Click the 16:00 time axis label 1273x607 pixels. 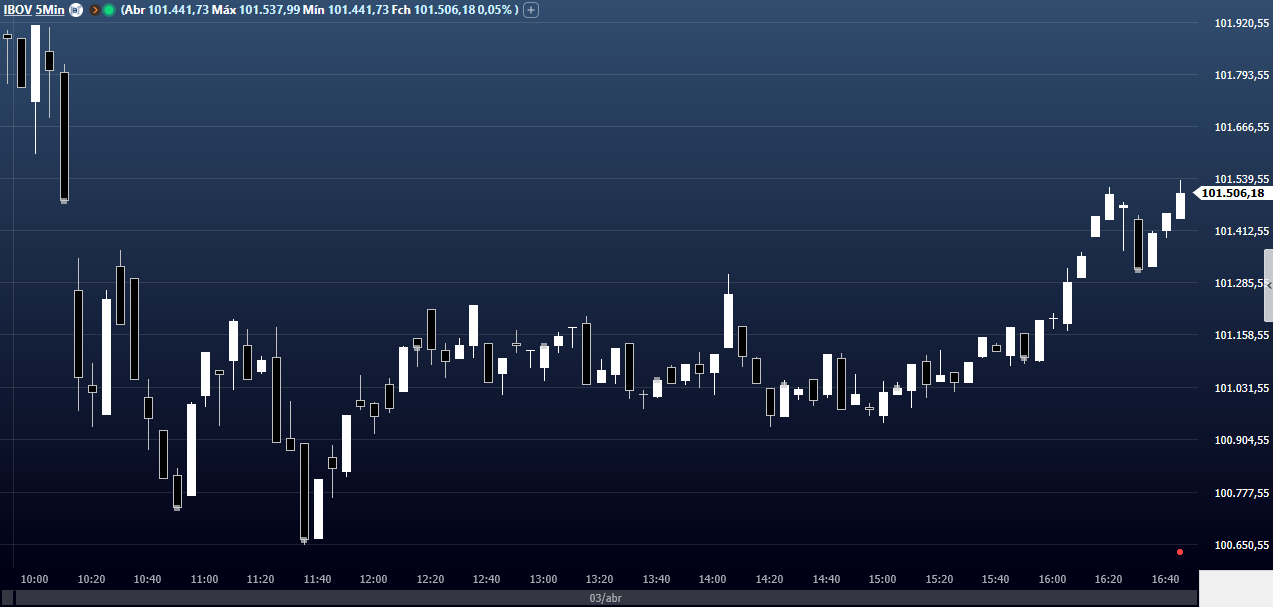click(x=1052, y=579)
